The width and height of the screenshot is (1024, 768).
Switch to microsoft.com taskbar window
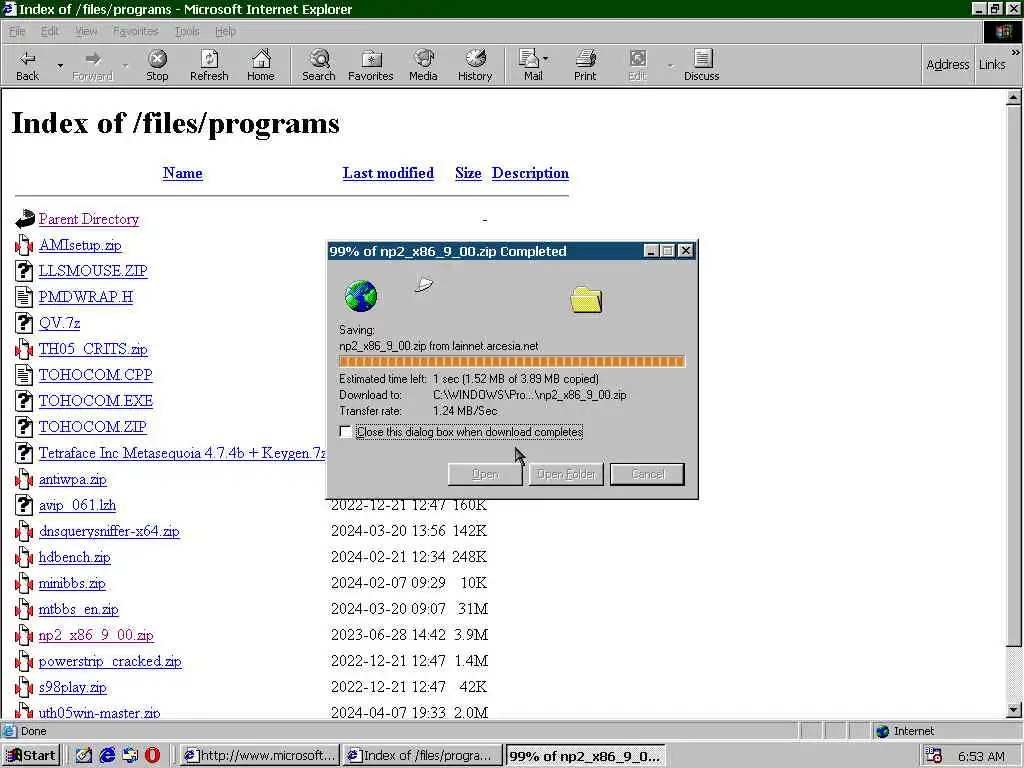coord(259,756)
